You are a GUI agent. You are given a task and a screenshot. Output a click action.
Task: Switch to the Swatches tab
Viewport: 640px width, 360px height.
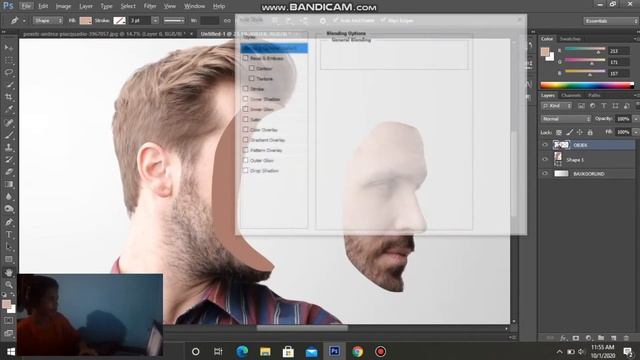coord(570,39)
